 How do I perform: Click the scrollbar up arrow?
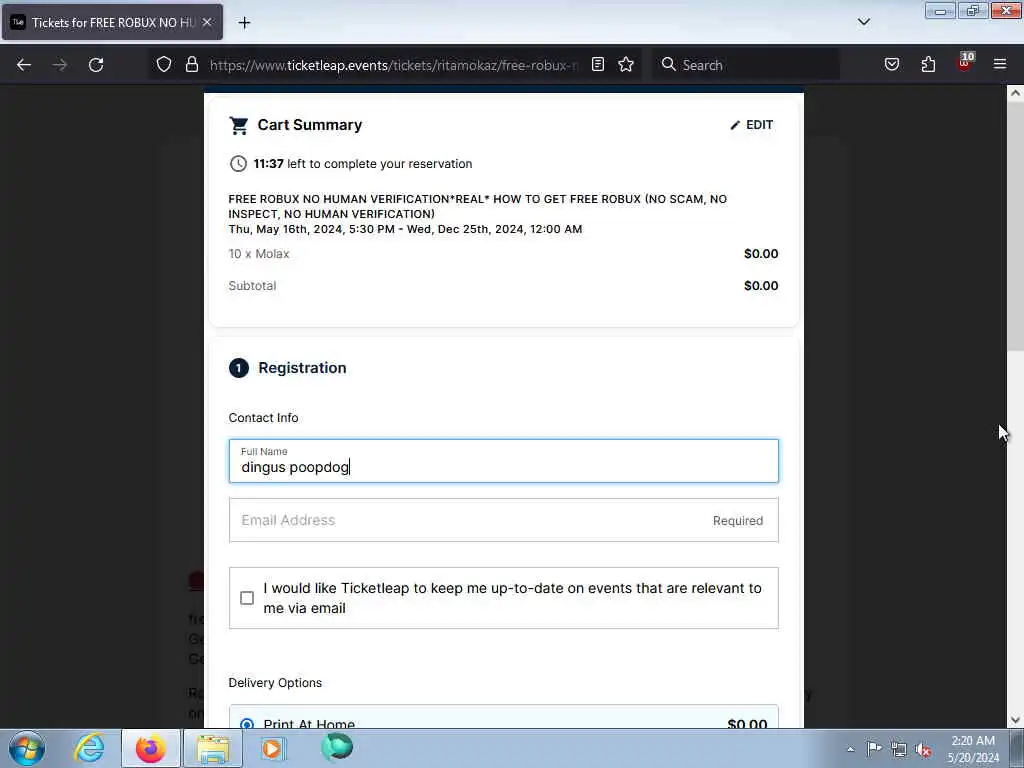coord(1015,93)
